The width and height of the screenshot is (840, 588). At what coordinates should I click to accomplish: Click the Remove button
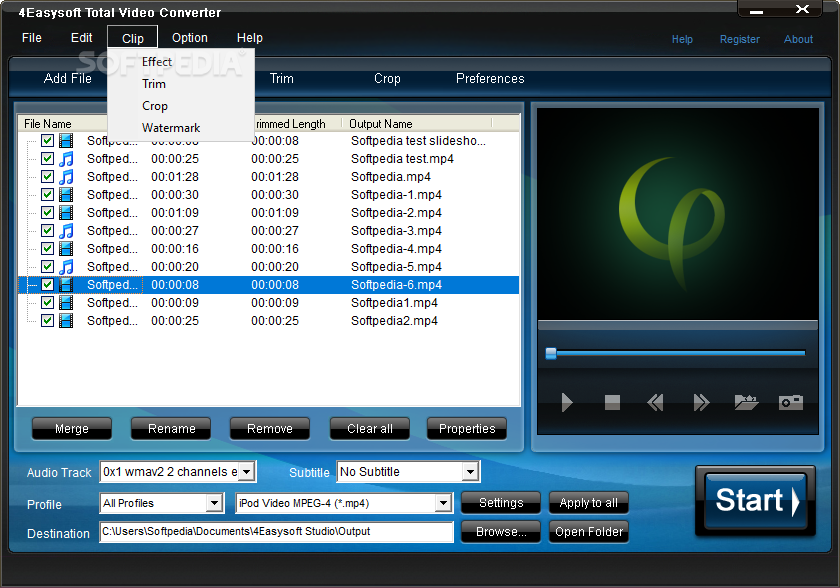270,429
